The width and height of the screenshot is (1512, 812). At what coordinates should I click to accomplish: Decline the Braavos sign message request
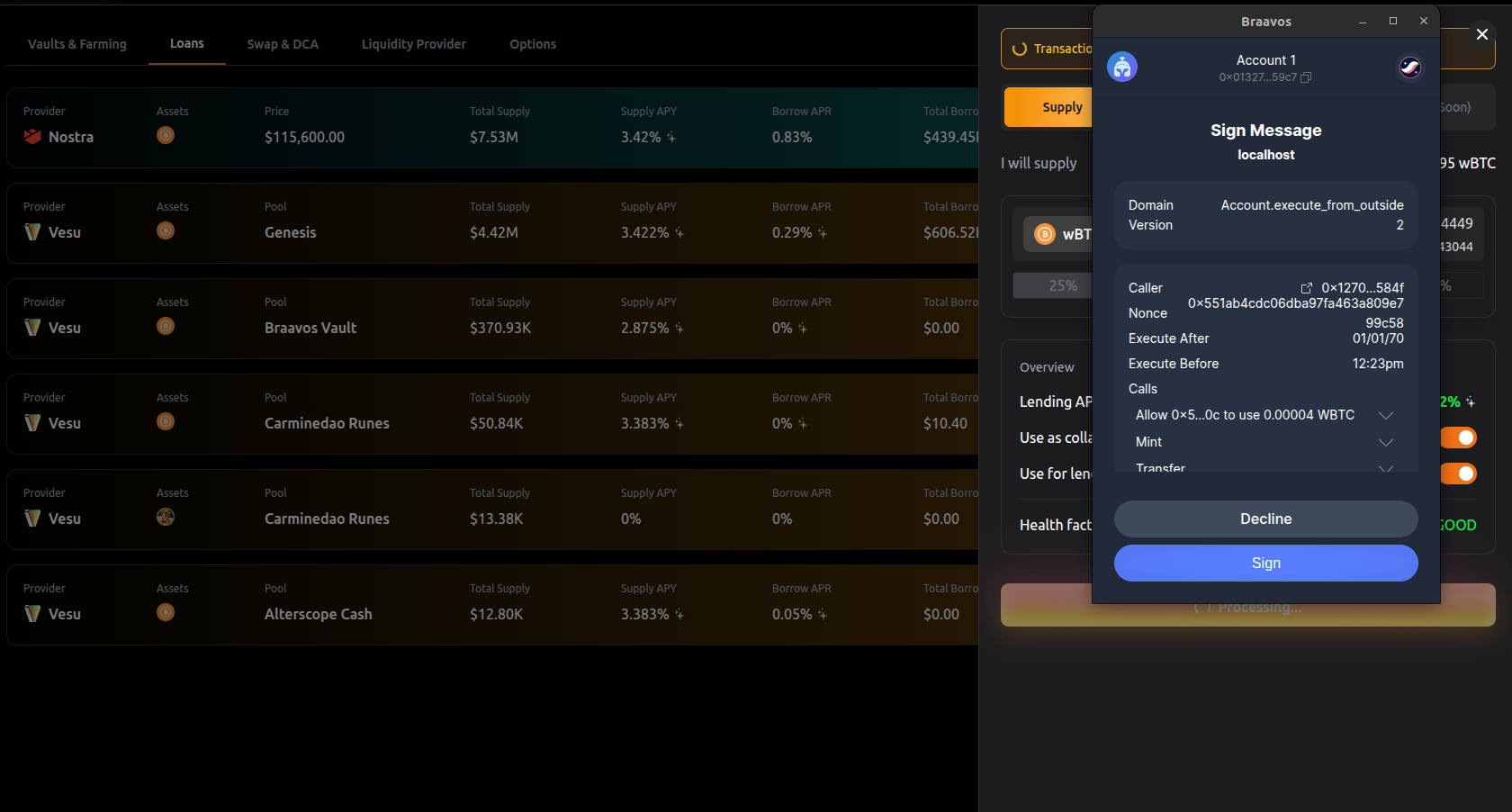click(1266, 519)
